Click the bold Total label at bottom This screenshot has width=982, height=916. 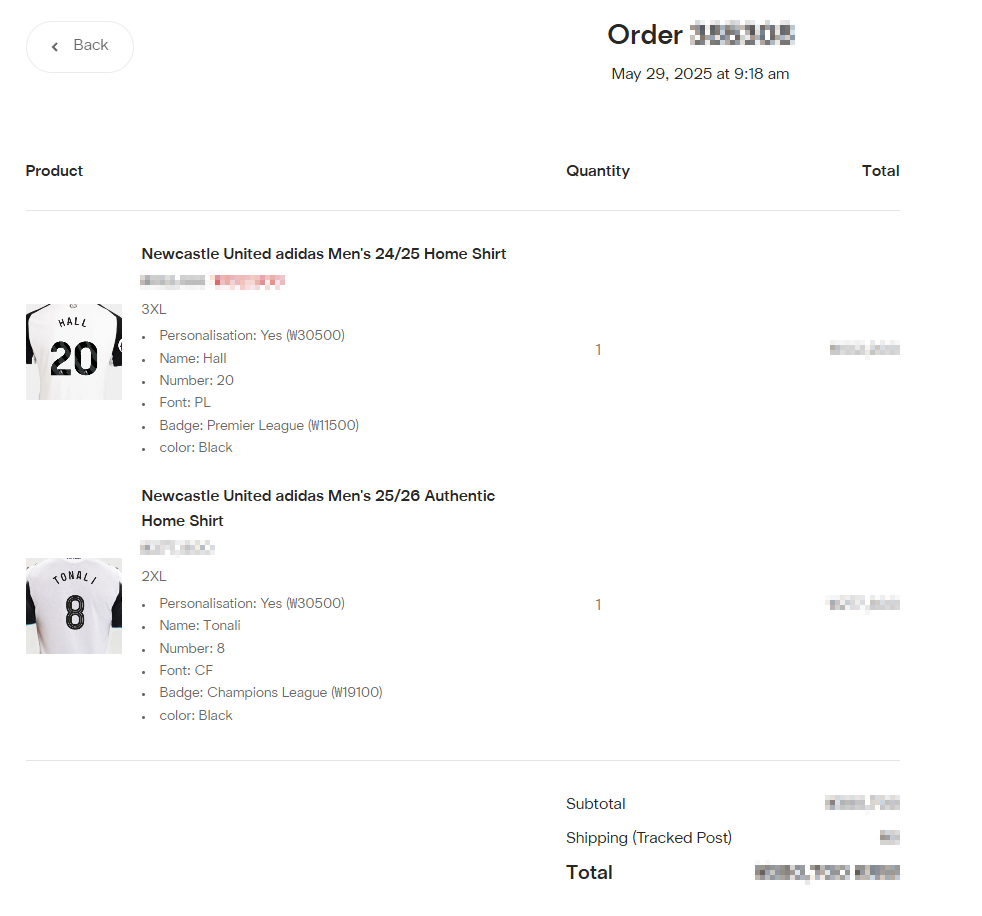589,872
